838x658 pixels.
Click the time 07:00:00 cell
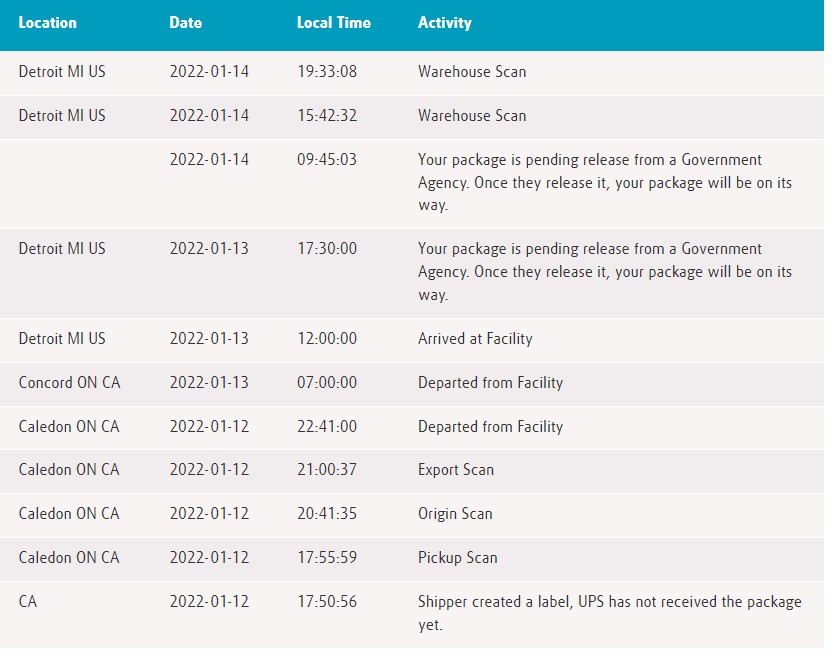point(327,382)
